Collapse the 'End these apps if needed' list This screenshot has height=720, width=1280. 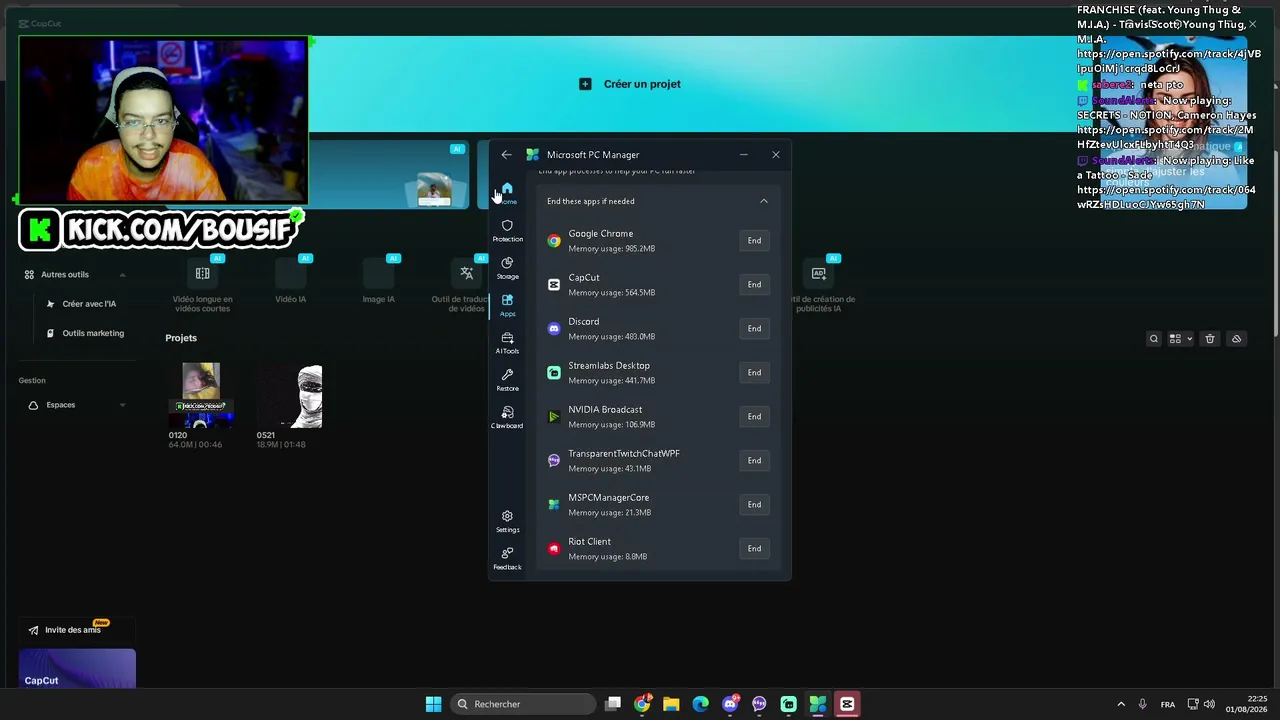click(764, 201)
